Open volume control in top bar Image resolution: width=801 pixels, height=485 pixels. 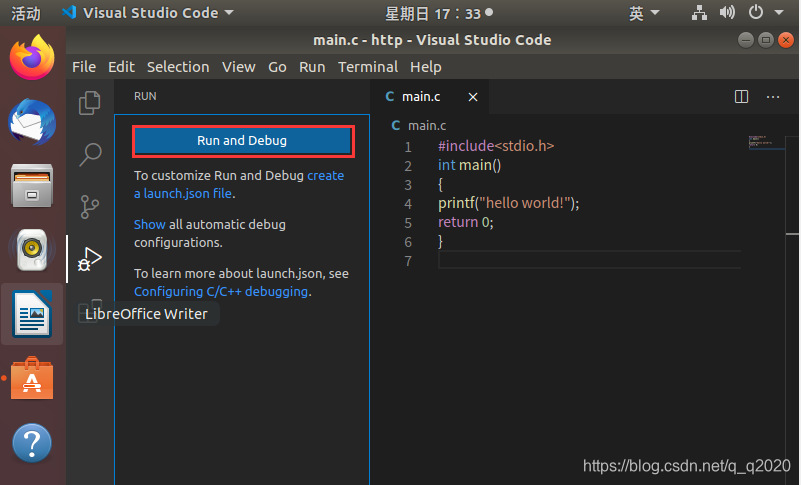pos(727,12)
